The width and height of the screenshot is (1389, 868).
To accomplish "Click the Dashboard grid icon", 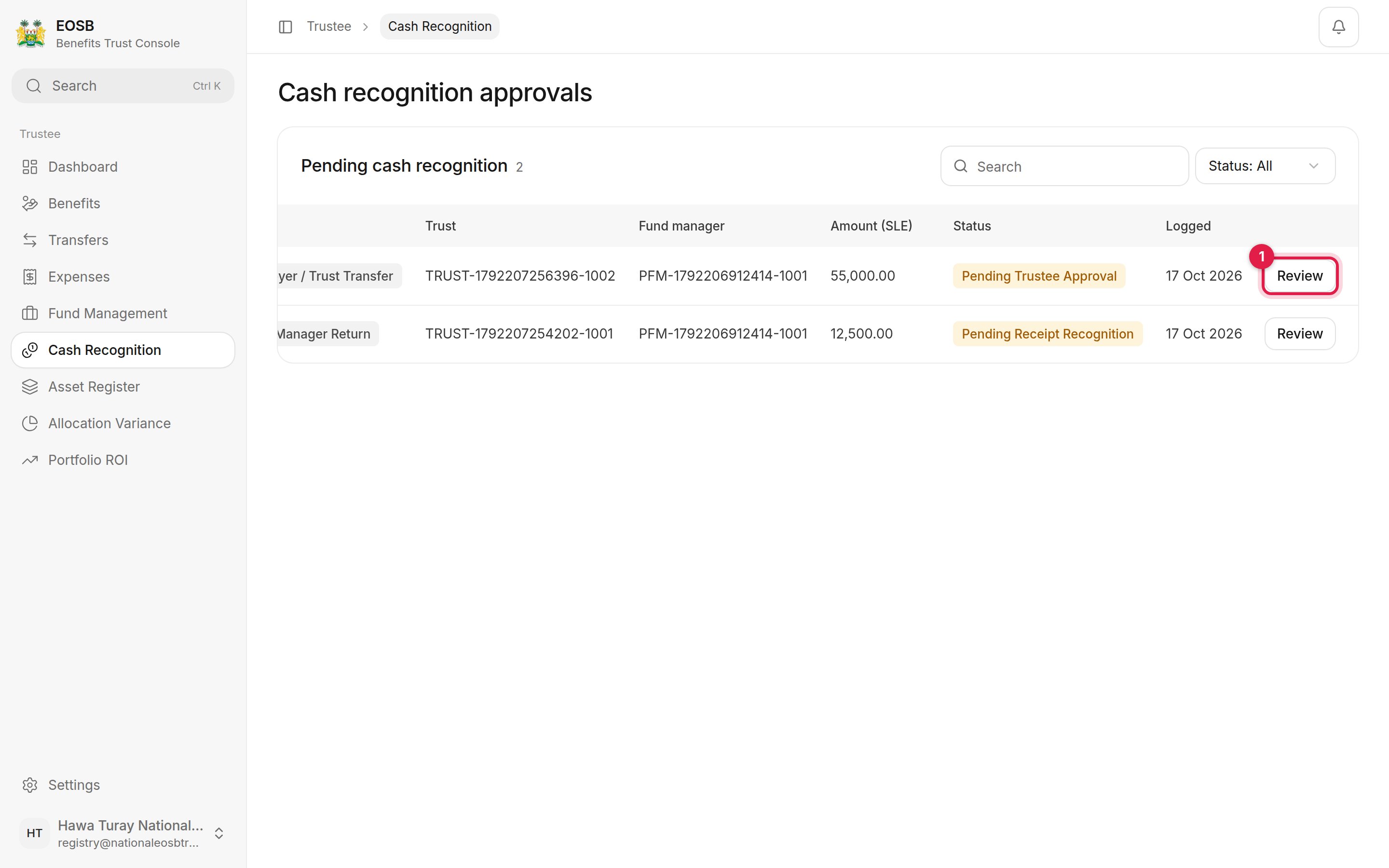I will pos(30,166).
